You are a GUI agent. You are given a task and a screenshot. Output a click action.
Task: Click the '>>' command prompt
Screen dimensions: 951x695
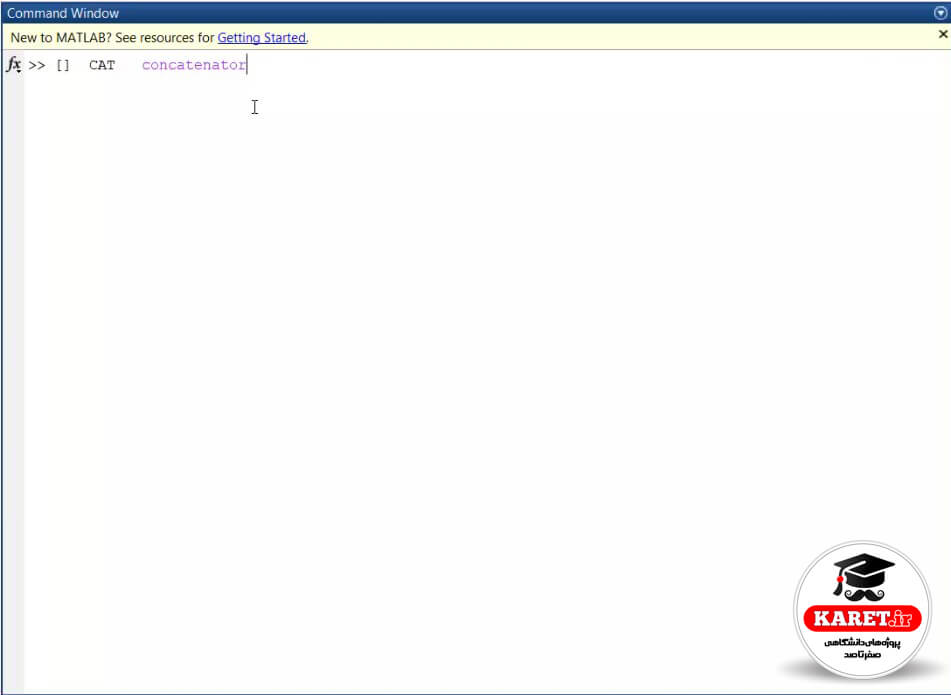click(x=37, y=65)
